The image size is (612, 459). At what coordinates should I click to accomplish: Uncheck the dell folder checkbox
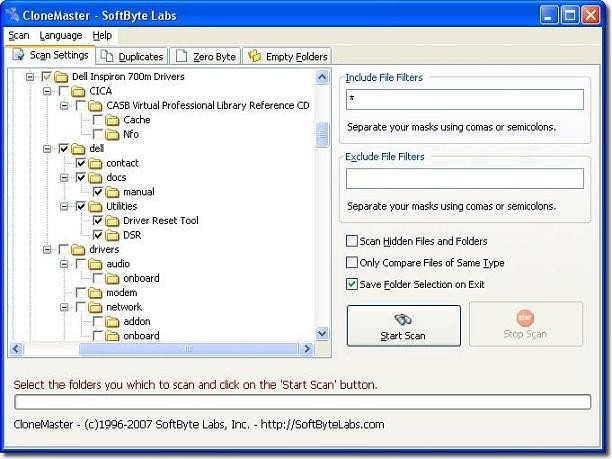point(64,149)
